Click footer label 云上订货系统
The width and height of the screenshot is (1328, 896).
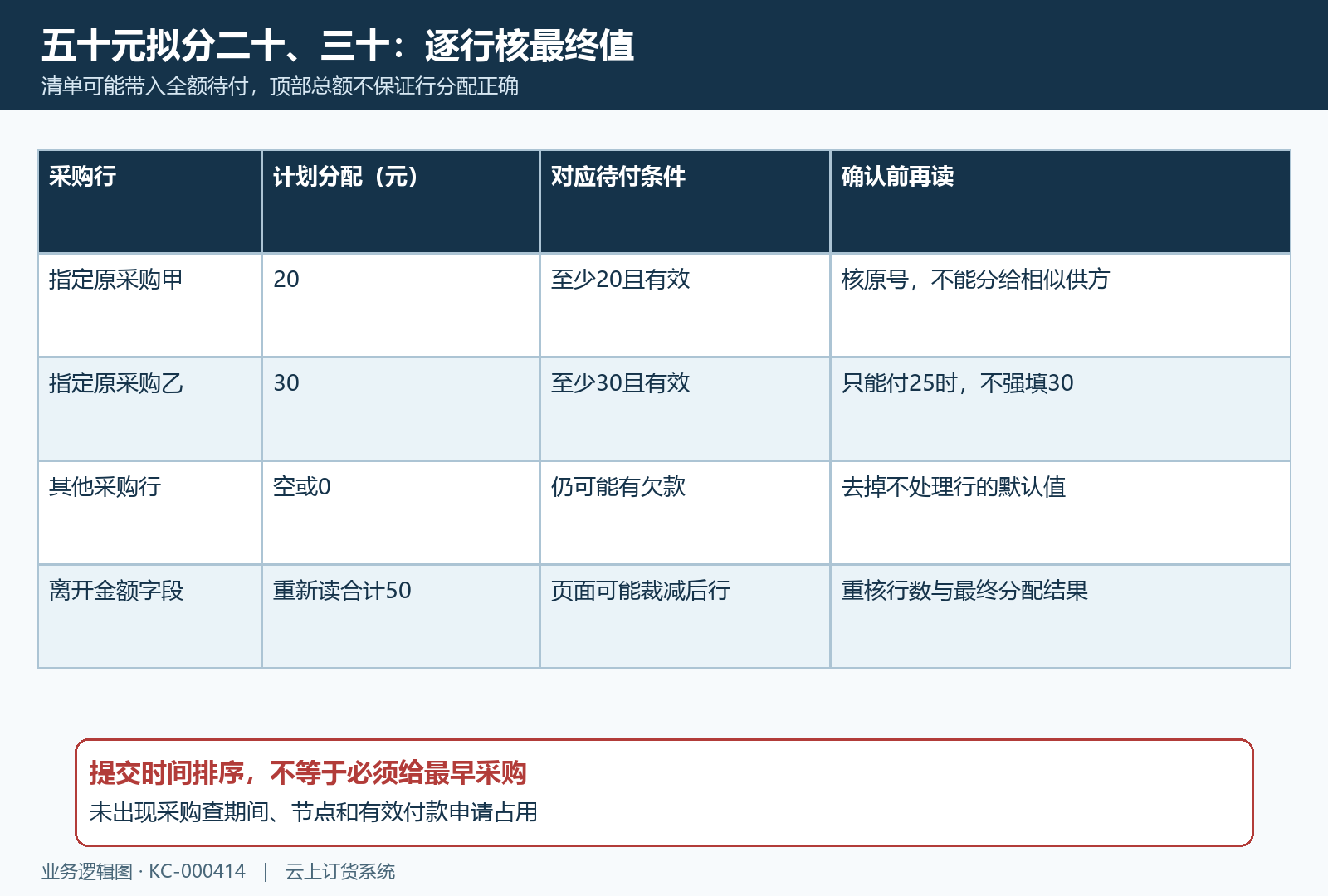pos(340,872)
